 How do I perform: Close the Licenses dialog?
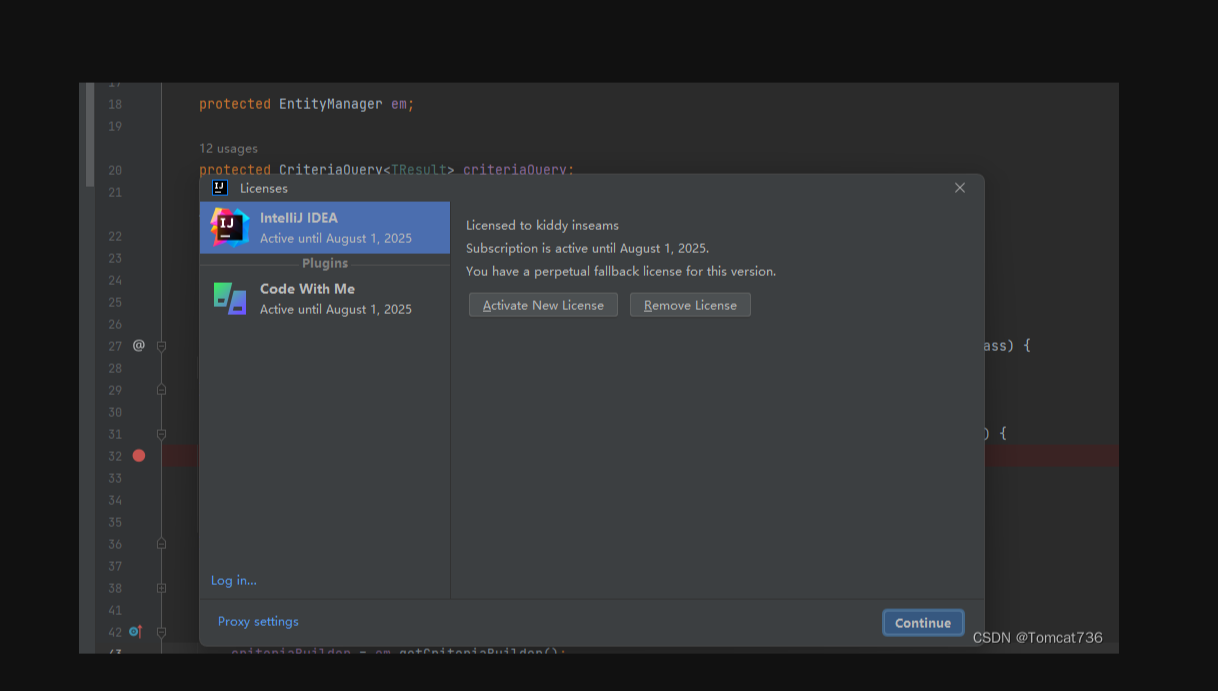960,188
